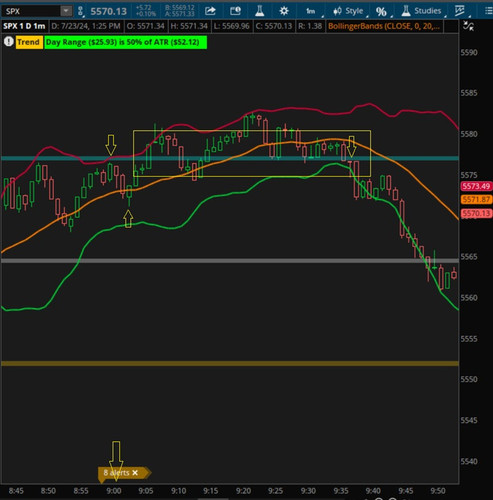Viewport: 493px width, 500px height.
Task: Click the 9:50 time axis label
Action: (x=438, y=491)
